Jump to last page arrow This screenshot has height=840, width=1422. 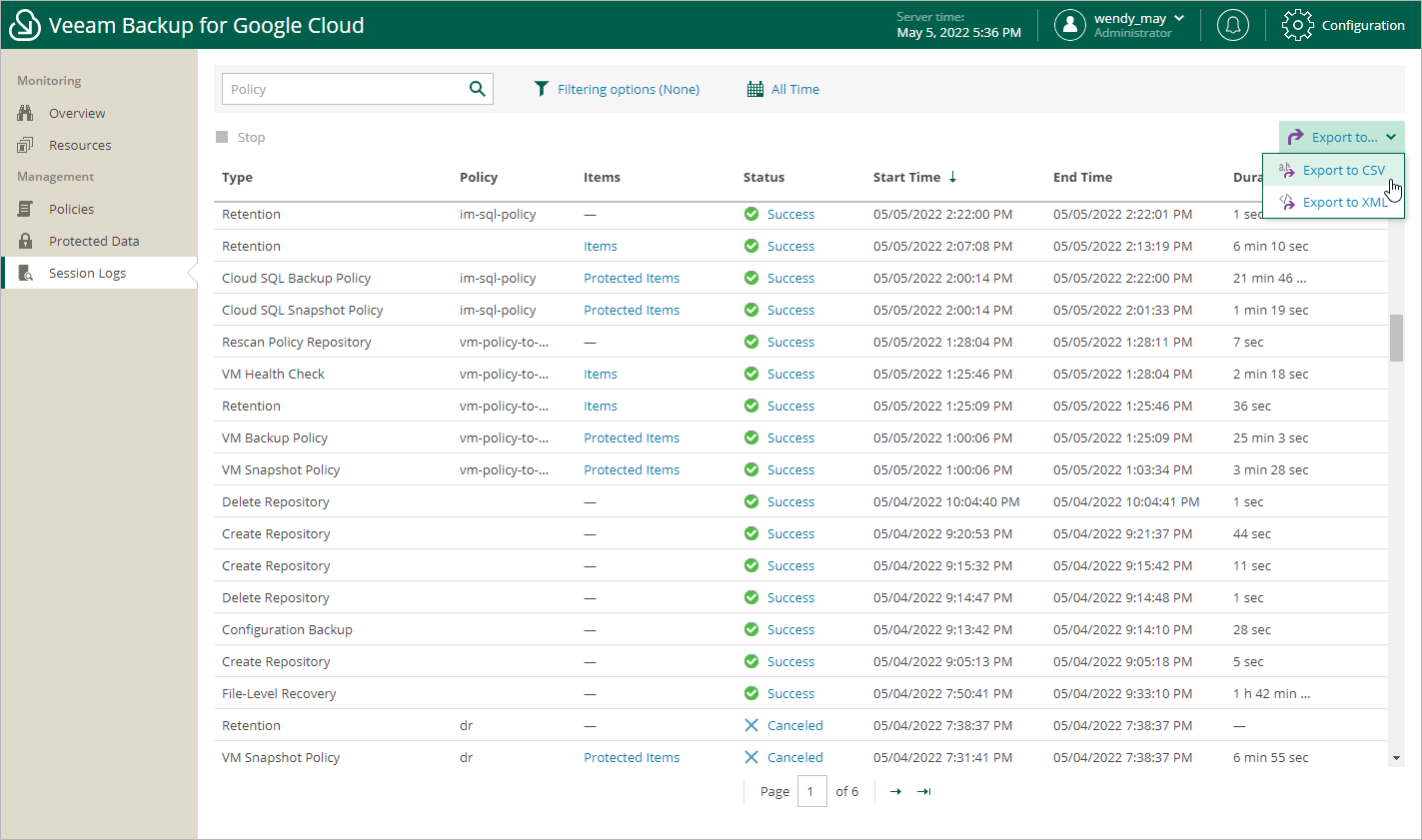click(x=924, y=791)
